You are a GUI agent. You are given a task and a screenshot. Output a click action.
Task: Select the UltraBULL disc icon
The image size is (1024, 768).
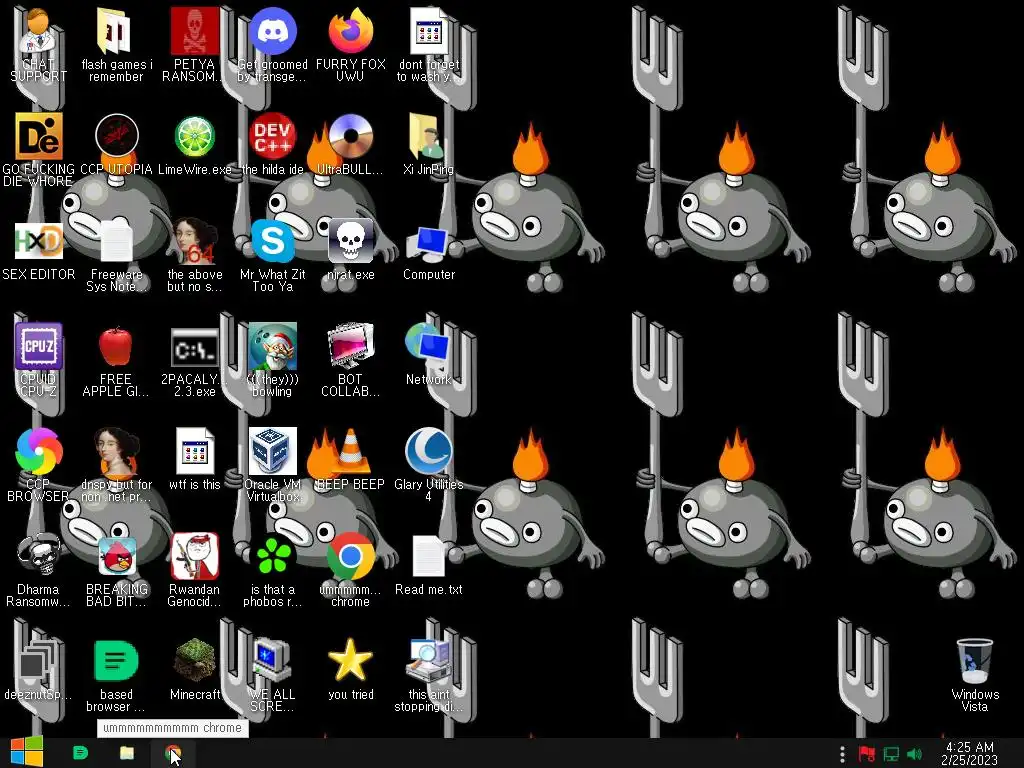(351, 136)
